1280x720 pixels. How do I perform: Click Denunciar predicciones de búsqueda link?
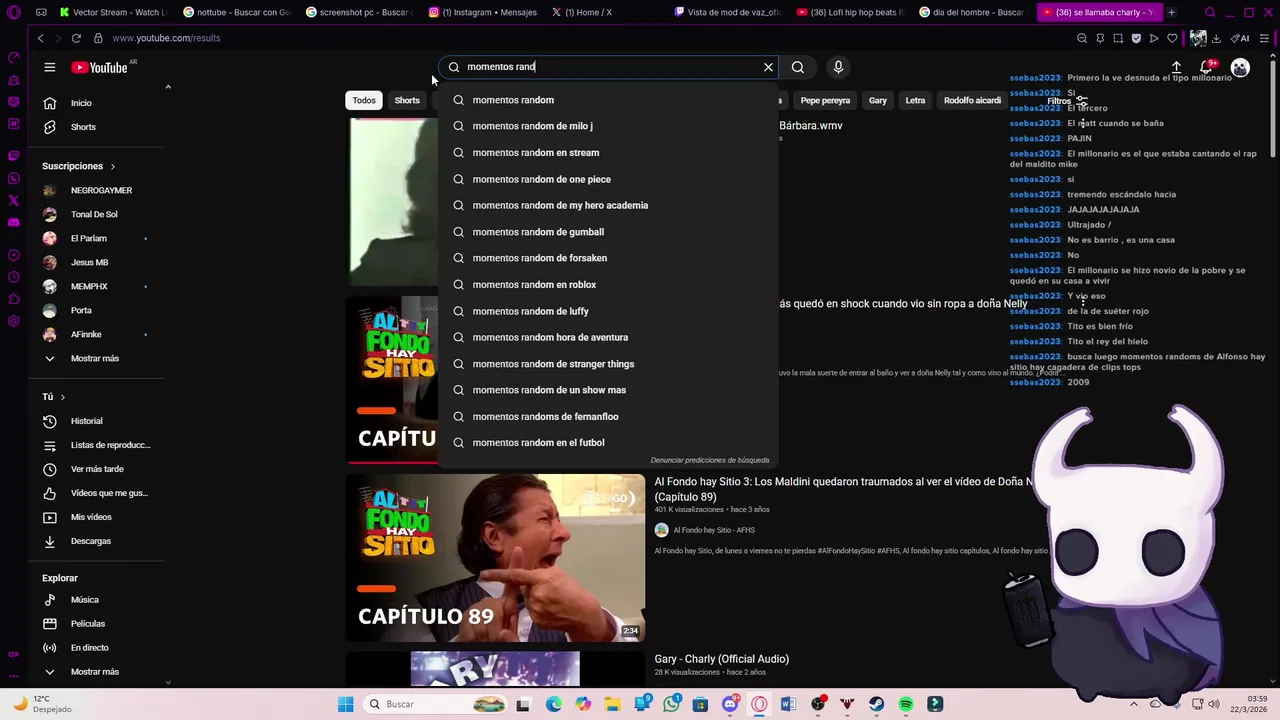[710, 460]
